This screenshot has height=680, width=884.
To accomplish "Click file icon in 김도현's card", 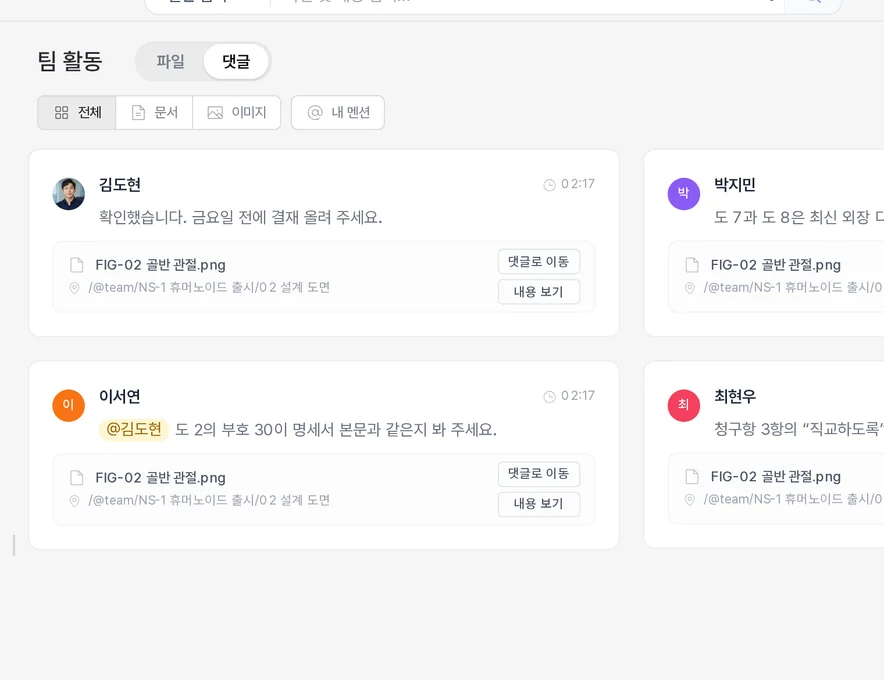I will [77, 264].
